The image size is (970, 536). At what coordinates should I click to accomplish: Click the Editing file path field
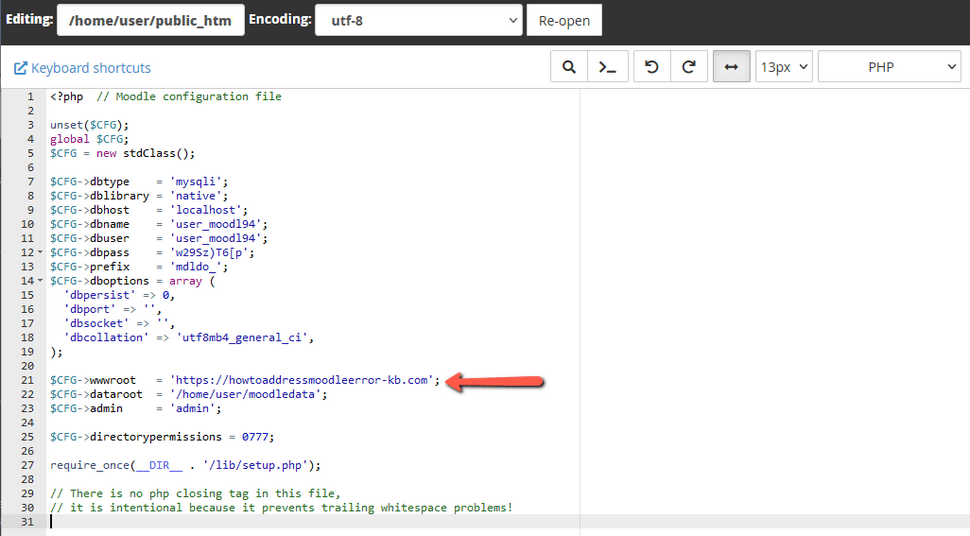coord(150,20)
